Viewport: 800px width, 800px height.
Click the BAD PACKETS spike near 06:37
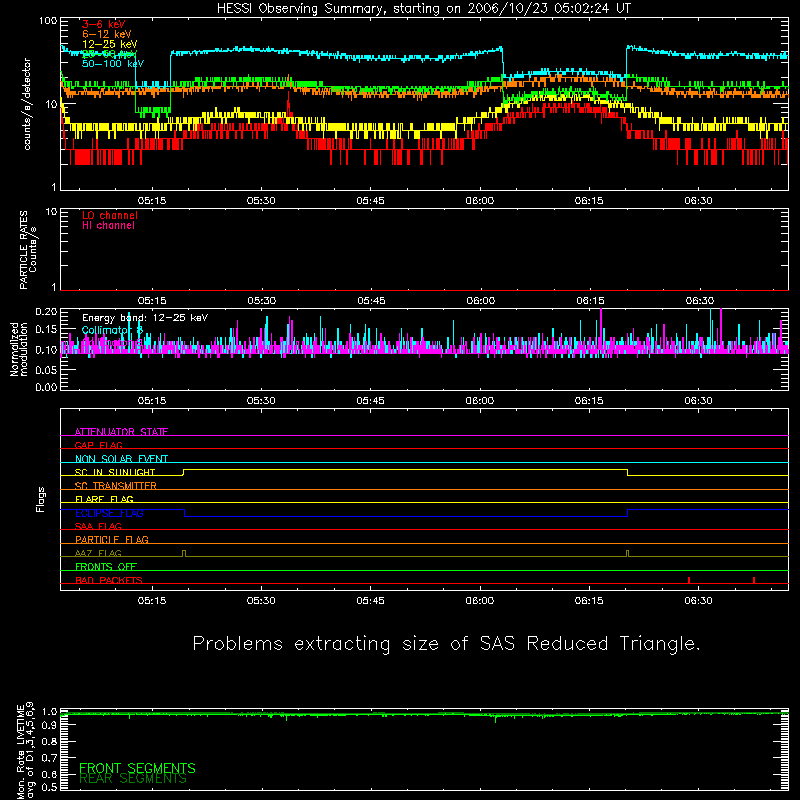click(x=754, y=580)
